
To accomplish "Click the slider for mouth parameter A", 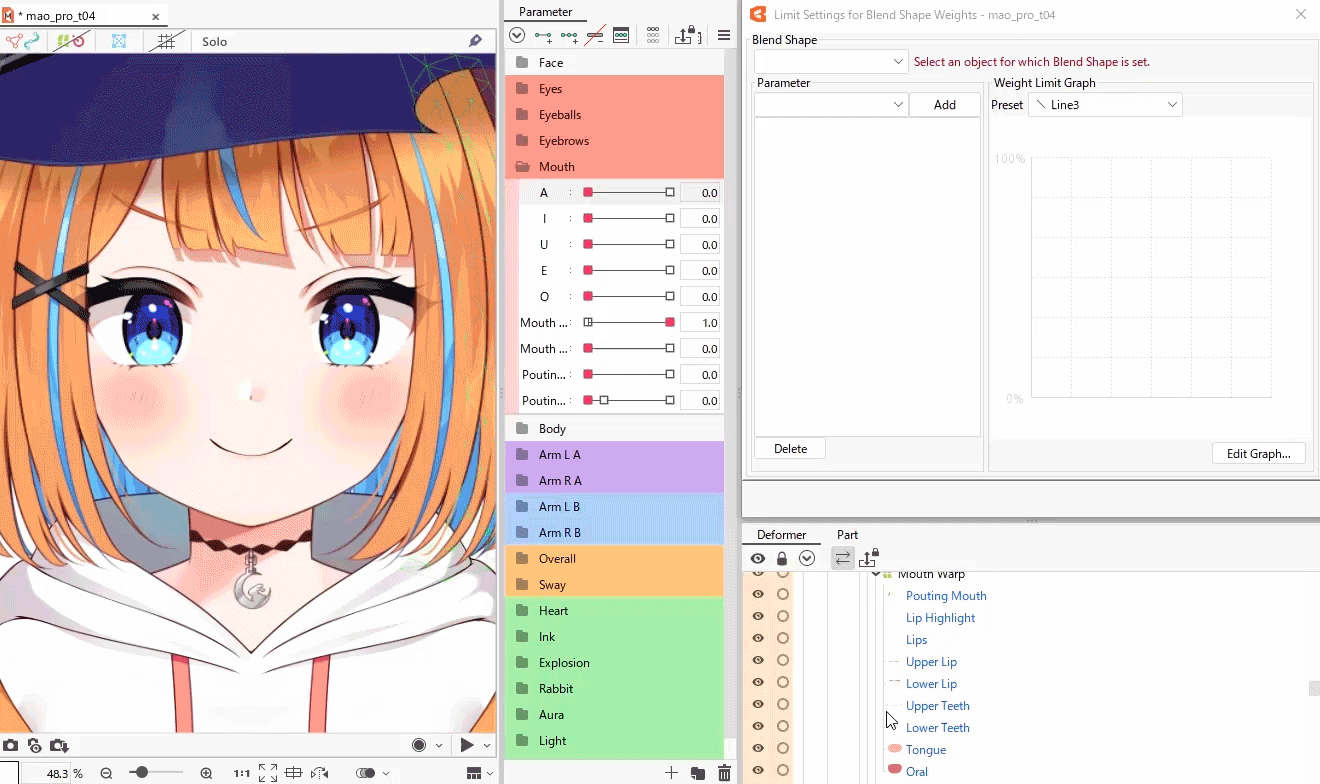I will 629,193.
